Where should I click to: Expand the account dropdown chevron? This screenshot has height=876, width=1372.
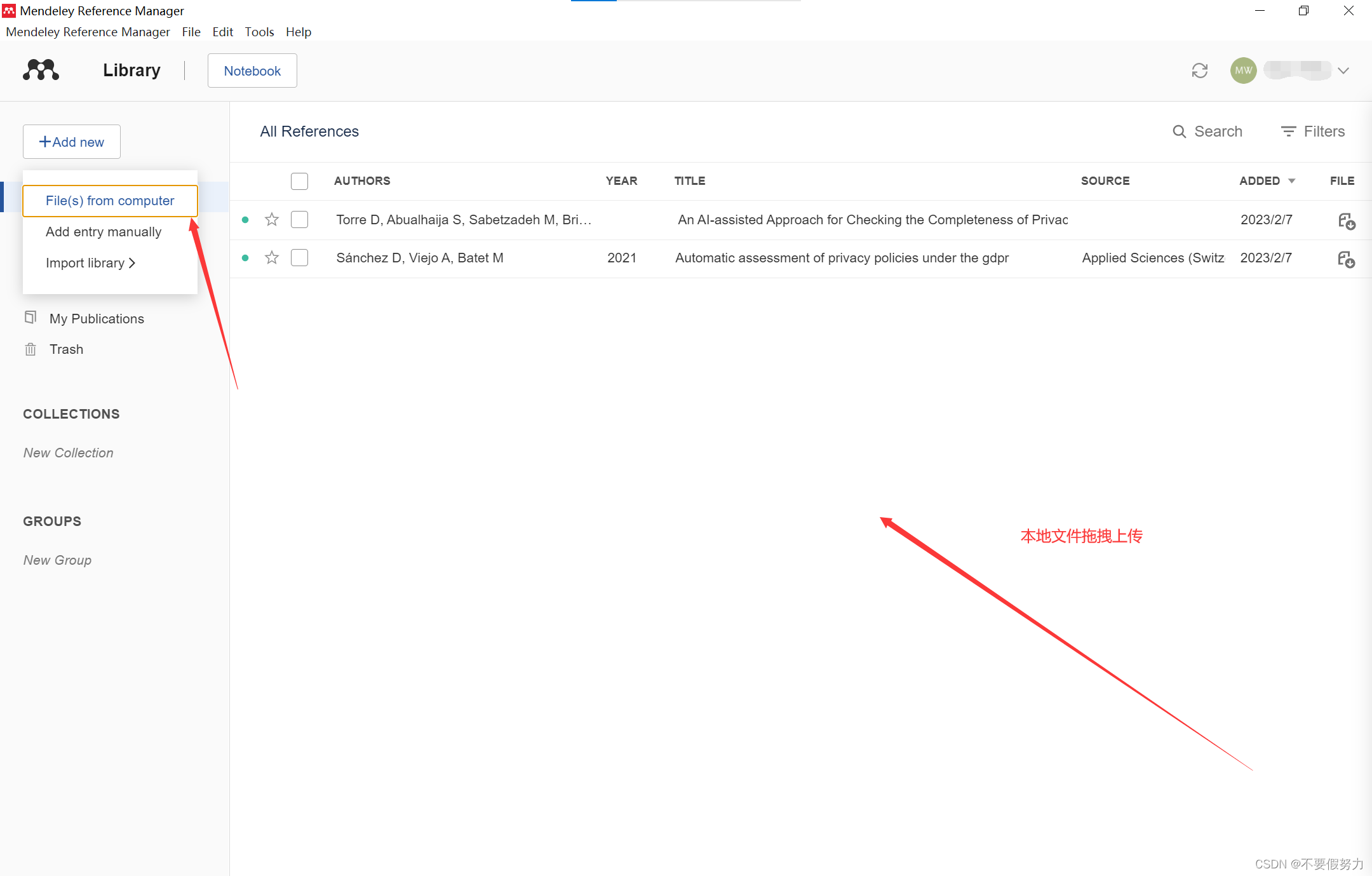pyautogui.click(x=1343, y=71)
